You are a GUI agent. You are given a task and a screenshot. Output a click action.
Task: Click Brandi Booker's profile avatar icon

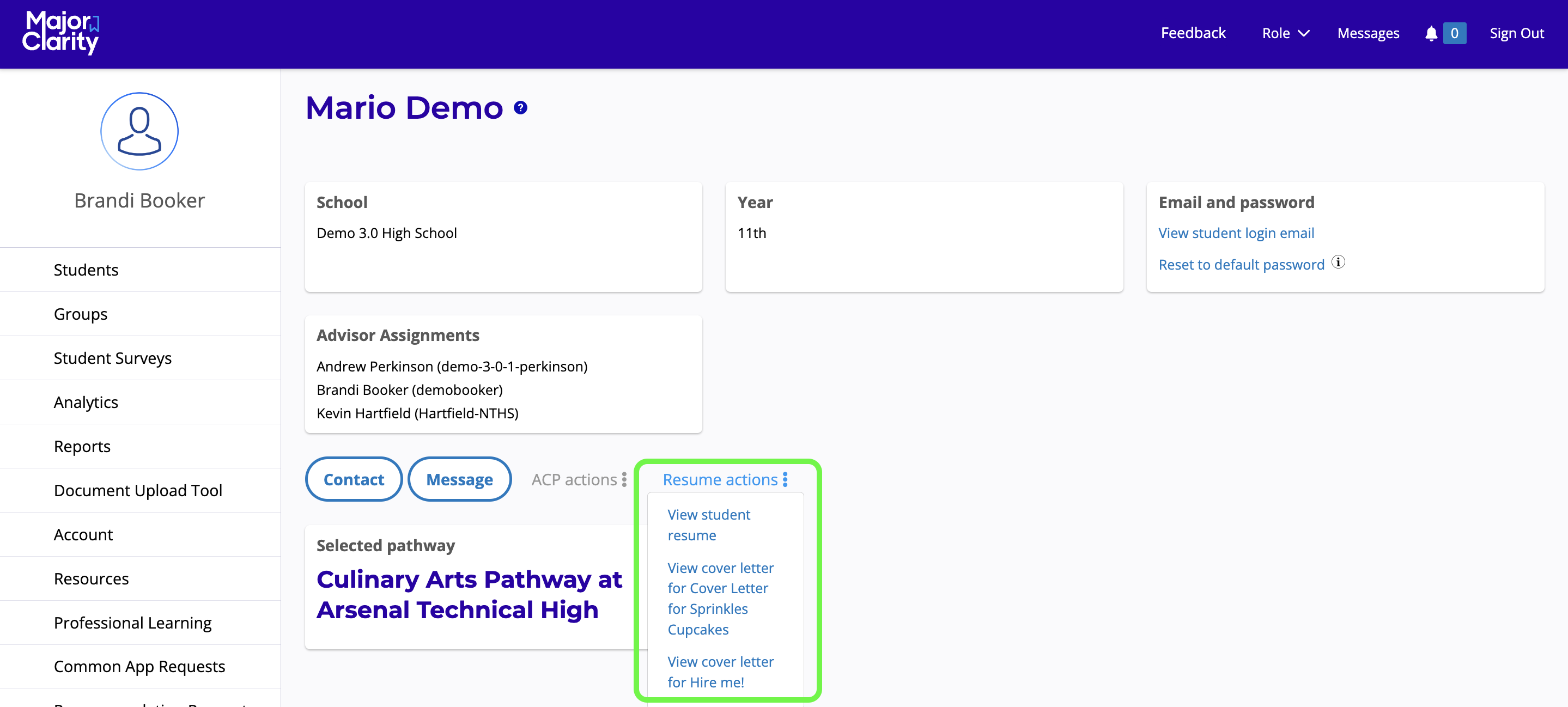pyautogui.click(x=139, y=131)
